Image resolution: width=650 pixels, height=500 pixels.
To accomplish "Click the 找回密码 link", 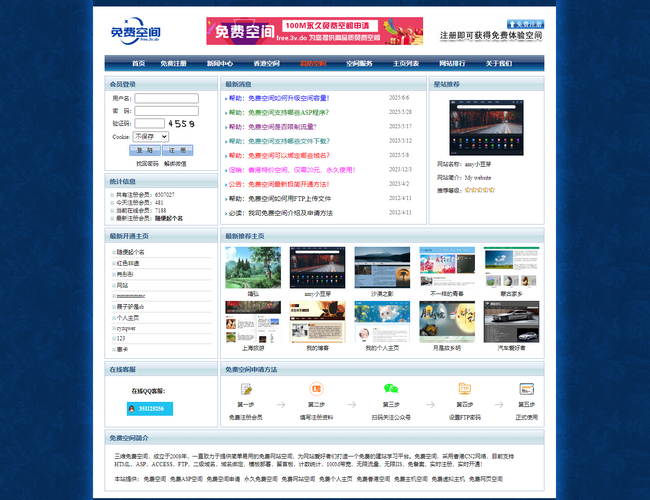I will point(147,163).
